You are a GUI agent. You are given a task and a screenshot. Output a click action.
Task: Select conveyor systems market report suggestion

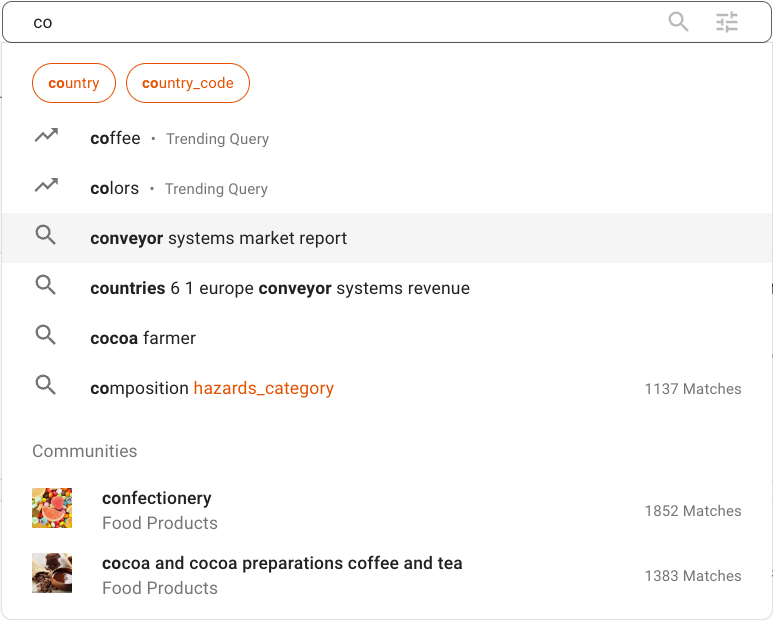pyautogui.click(x=386, y=238)
